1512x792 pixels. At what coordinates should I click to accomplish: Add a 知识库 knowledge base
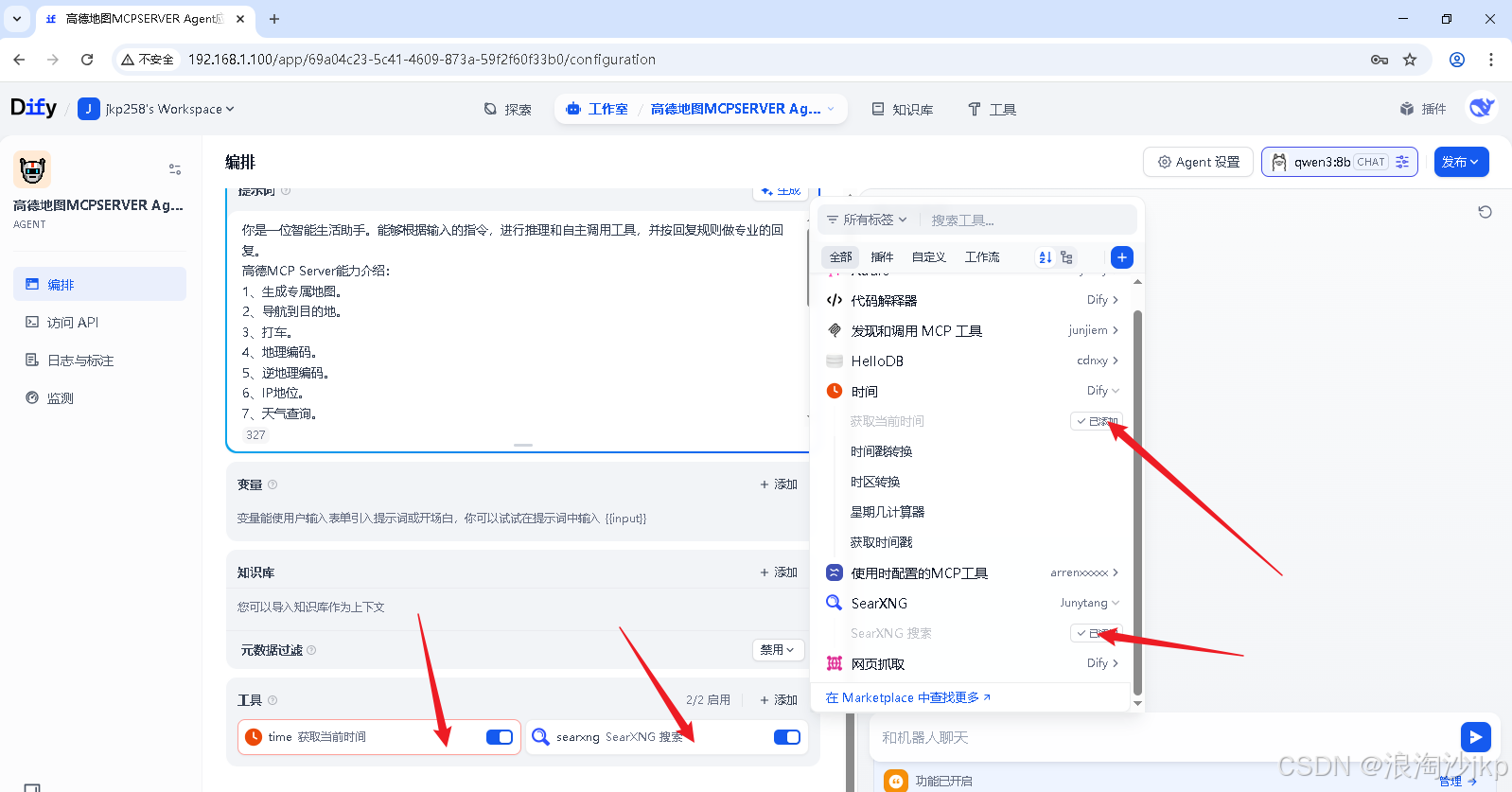[779, 572]
